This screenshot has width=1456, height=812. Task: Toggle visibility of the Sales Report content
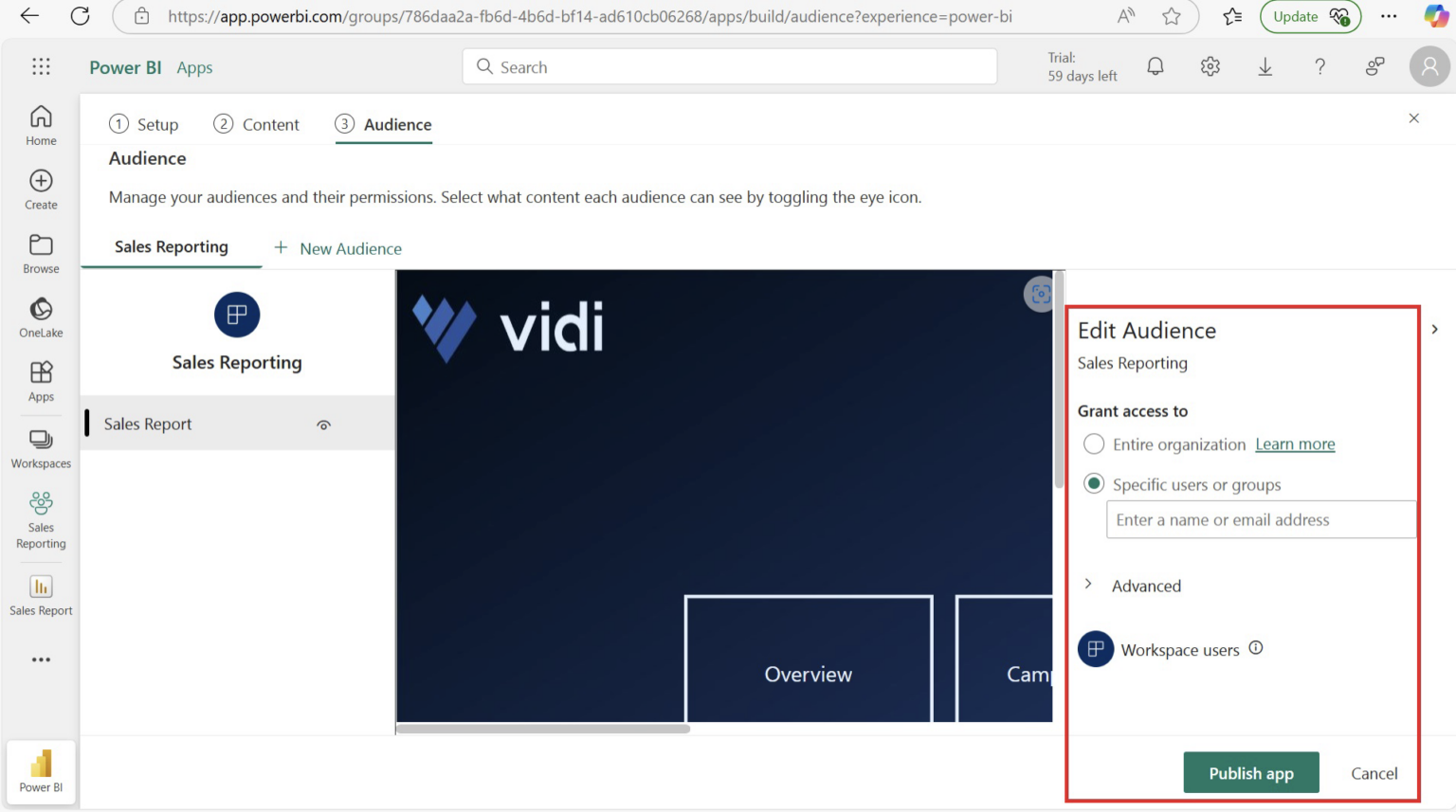coord(323,424)
